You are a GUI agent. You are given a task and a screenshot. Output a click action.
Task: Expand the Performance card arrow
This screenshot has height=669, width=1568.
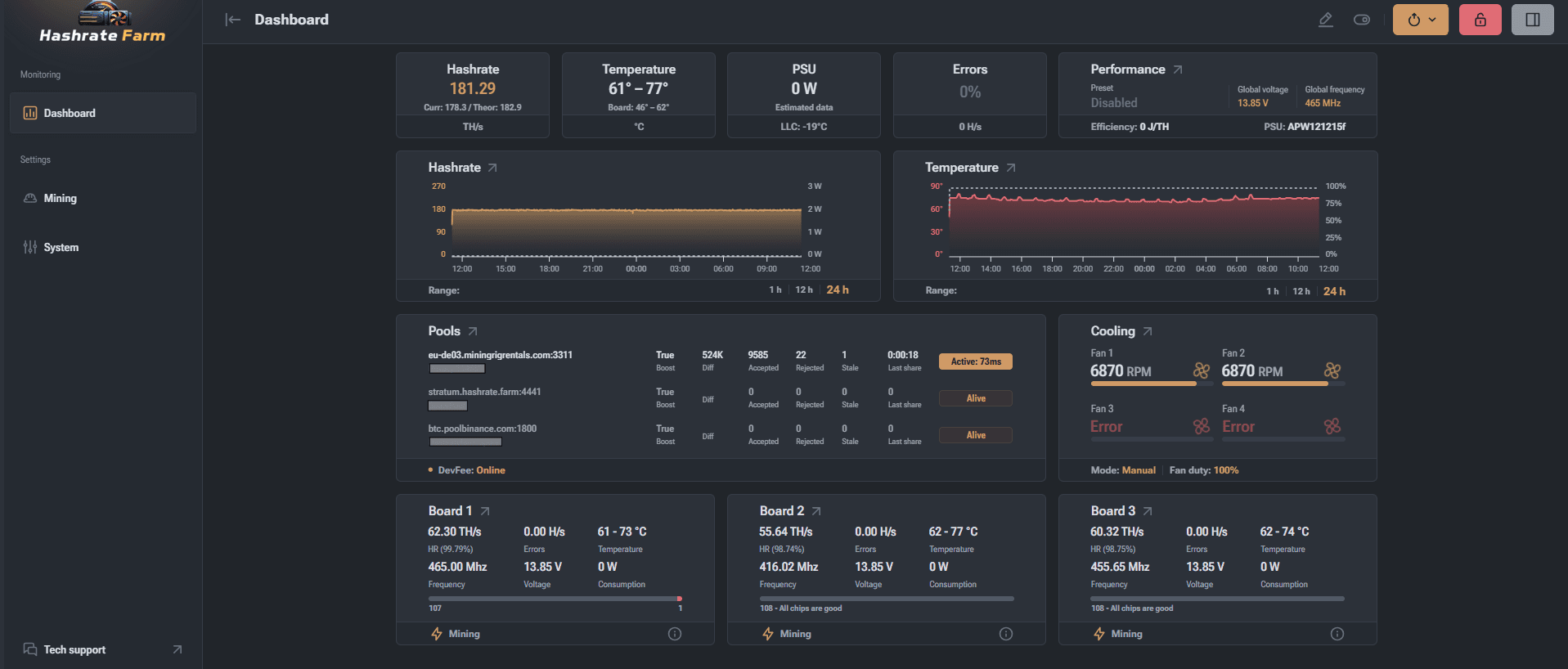click(x=1178, y=70)
